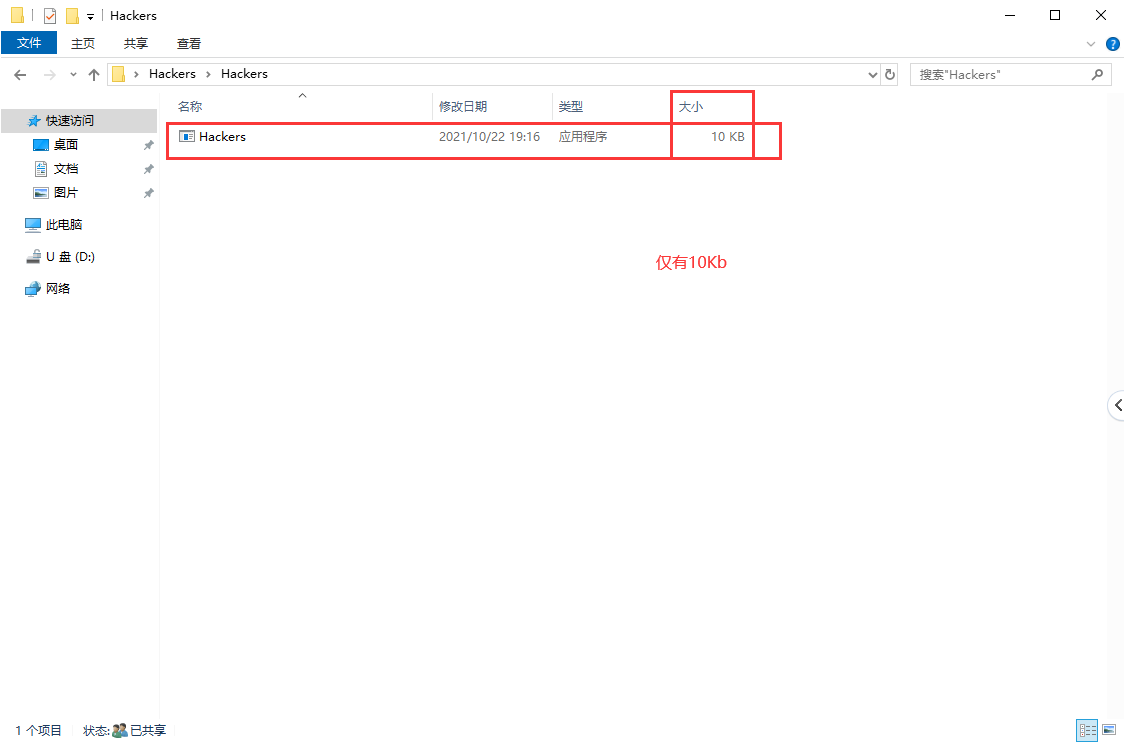Click the search Hackers input box
The image size is (1125, 743).
(1000, 74)
